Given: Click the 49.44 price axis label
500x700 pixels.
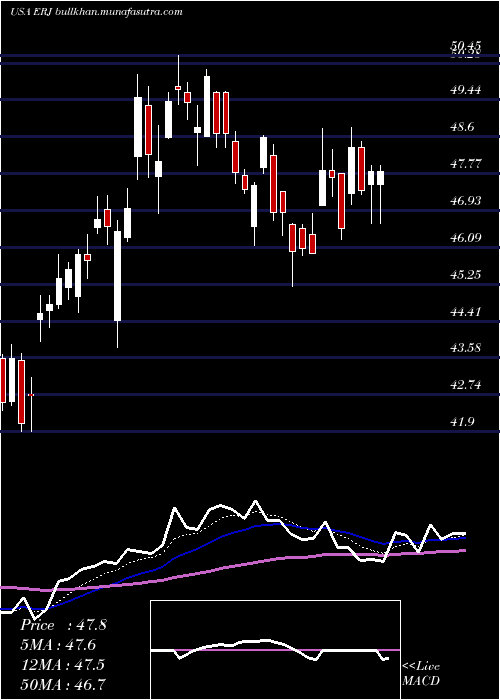Looking at the screenshot, I should coord(466,90).
